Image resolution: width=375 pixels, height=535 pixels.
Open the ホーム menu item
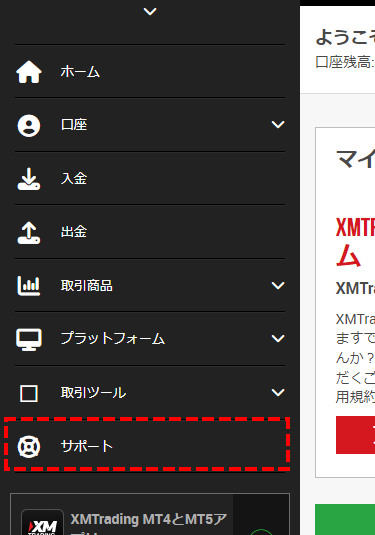[x=150, y=71]
